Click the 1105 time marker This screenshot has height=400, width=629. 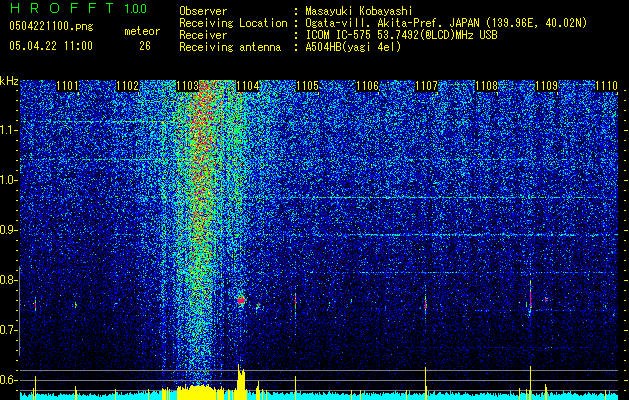coord(307,86)
